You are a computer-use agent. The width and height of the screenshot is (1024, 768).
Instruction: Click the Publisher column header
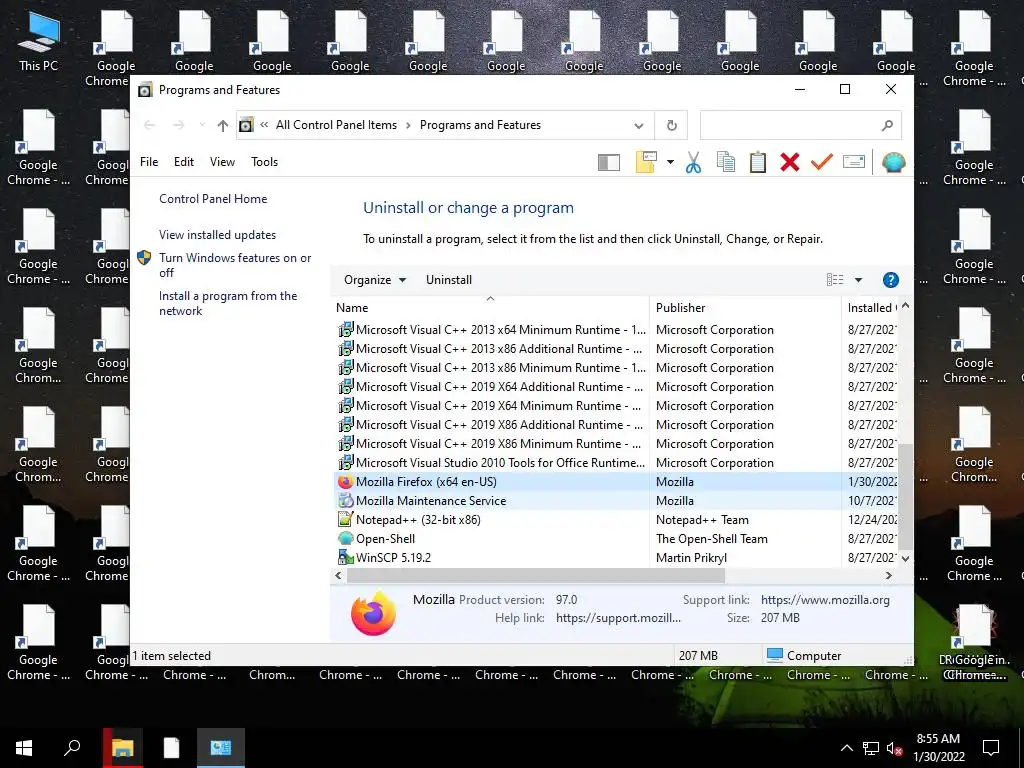(745, 308)
